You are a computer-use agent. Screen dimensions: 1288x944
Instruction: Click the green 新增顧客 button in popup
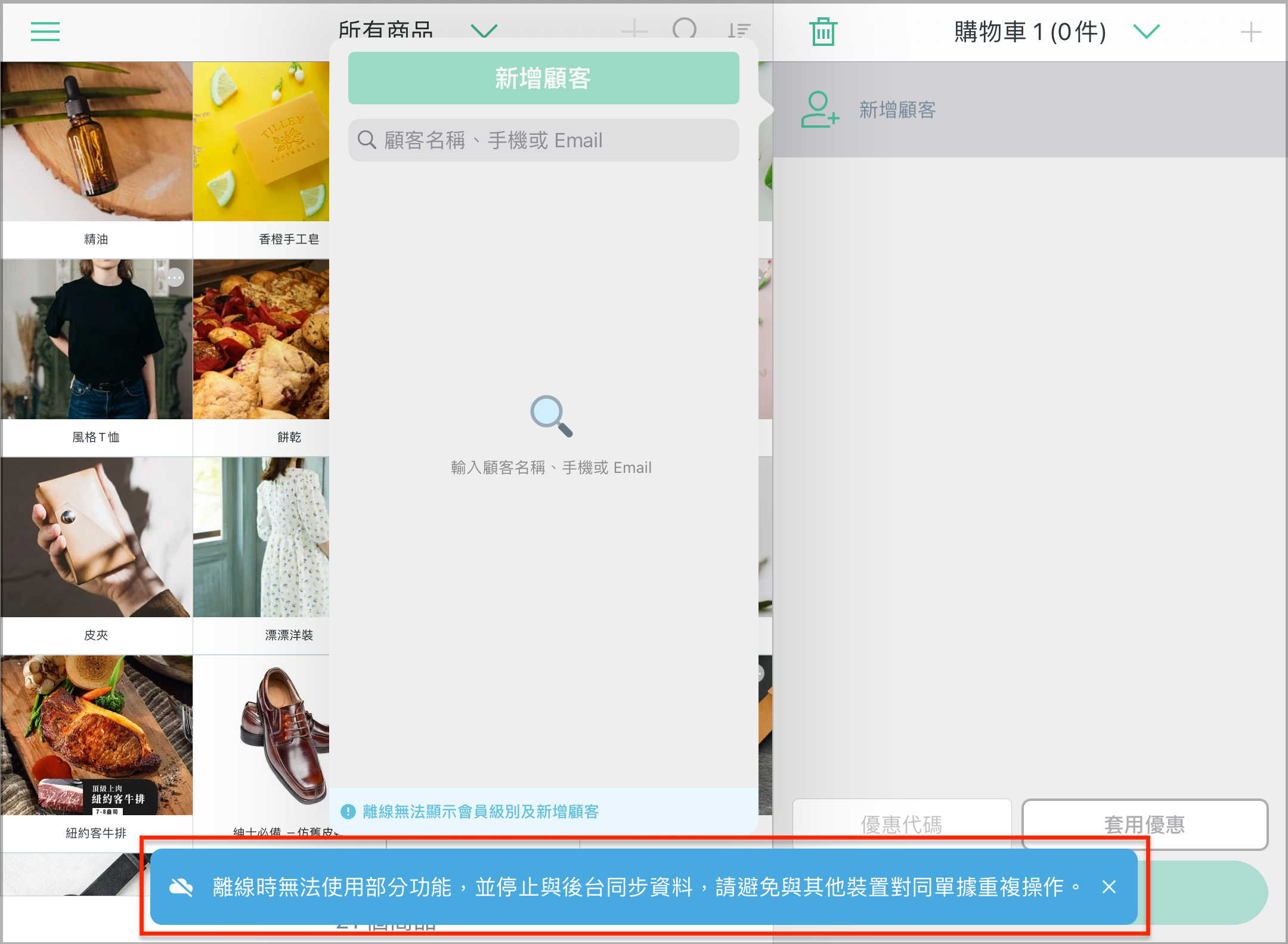tap(544, 78)
